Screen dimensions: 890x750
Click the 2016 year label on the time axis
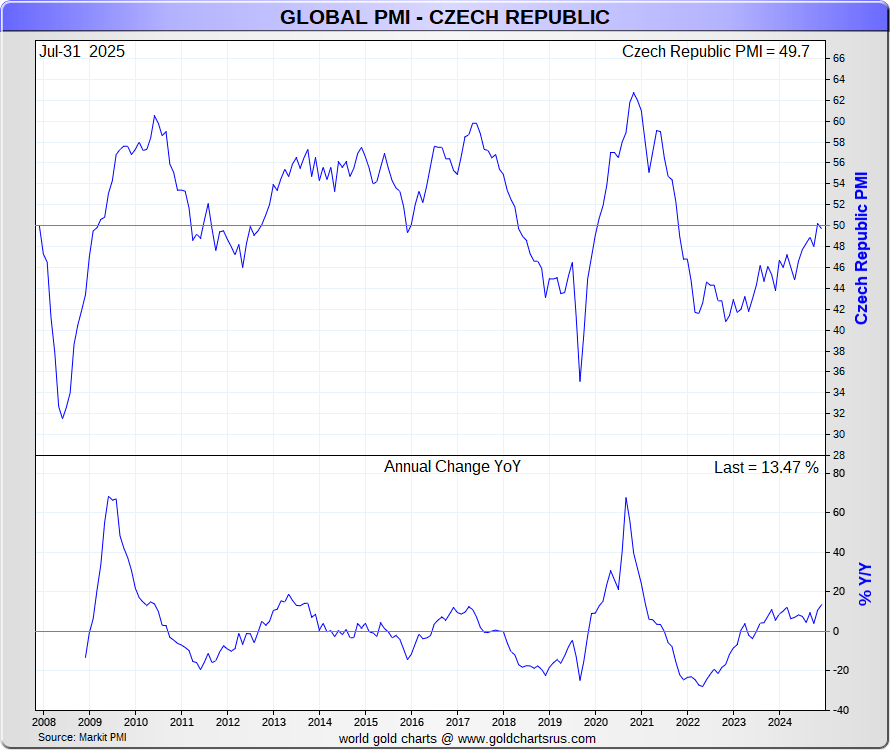[412, 722]
